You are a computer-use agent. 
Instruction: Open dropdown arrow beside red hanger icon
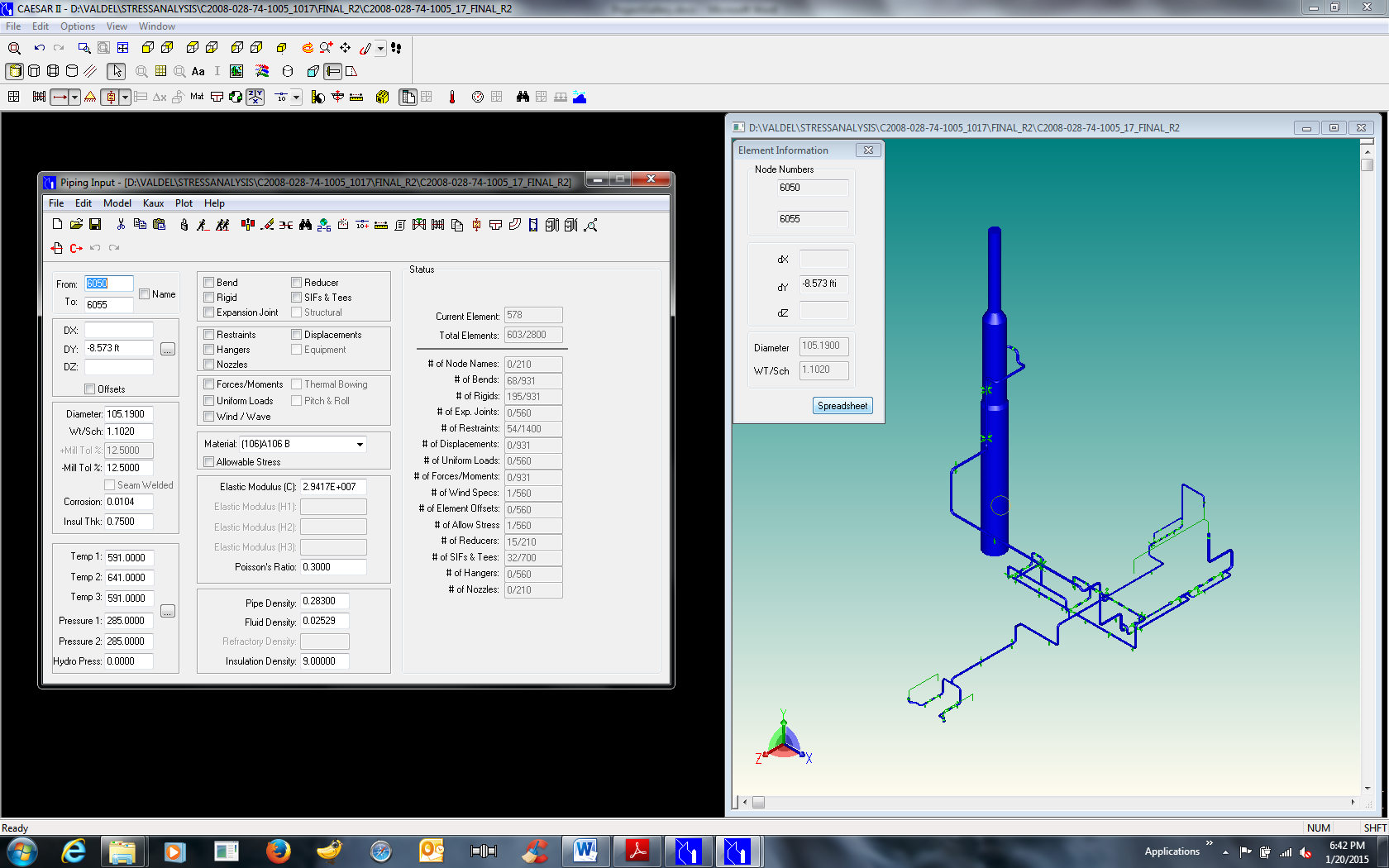pyautogui.click(x=125, y=97)
